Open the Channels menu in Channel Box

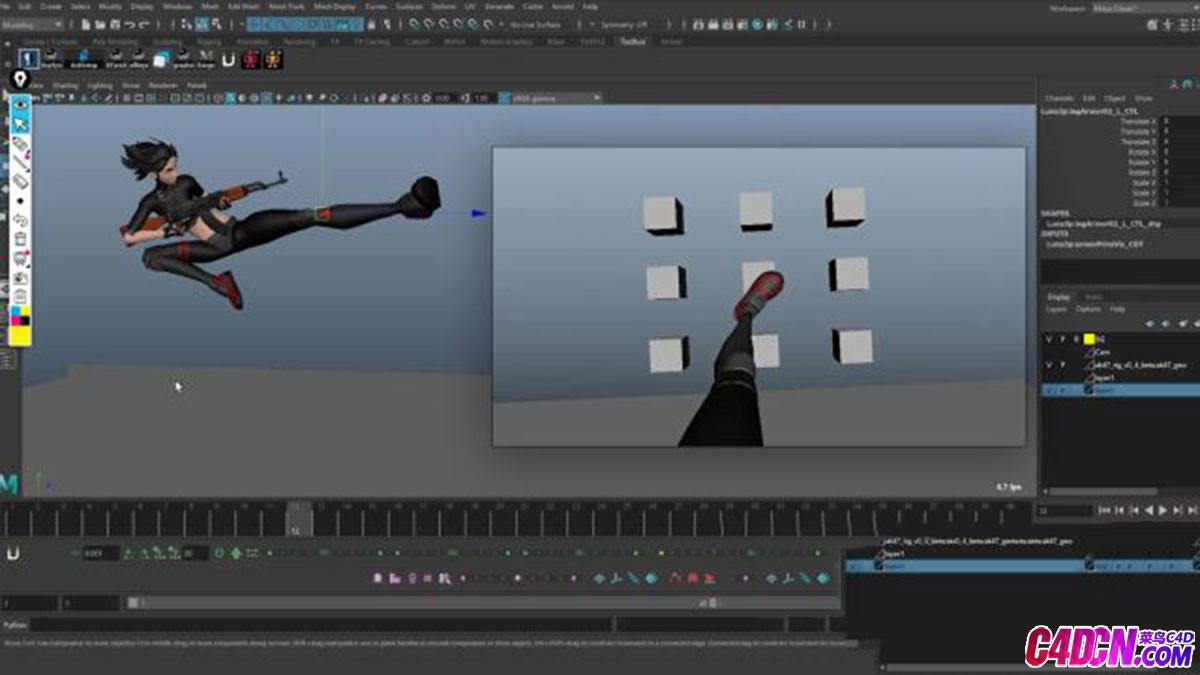click(1059, 98)
